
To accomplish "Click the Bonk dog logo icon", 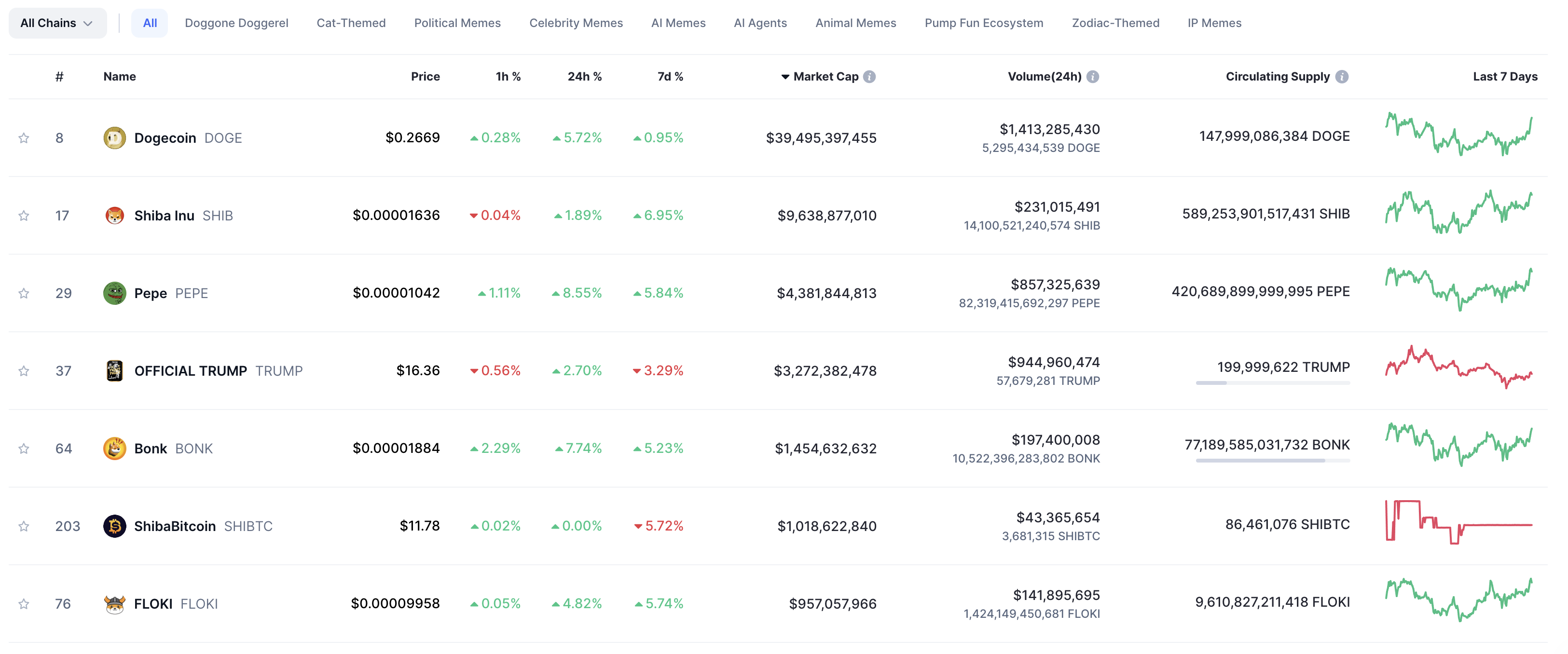I will (x=115, y=449).
